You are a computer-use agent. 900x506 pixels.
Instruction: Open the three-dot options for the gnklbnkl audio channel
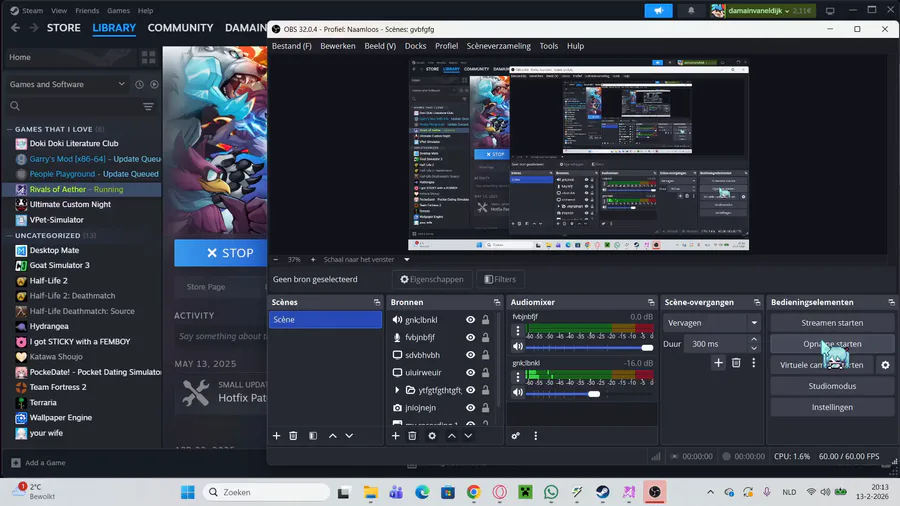518,377
